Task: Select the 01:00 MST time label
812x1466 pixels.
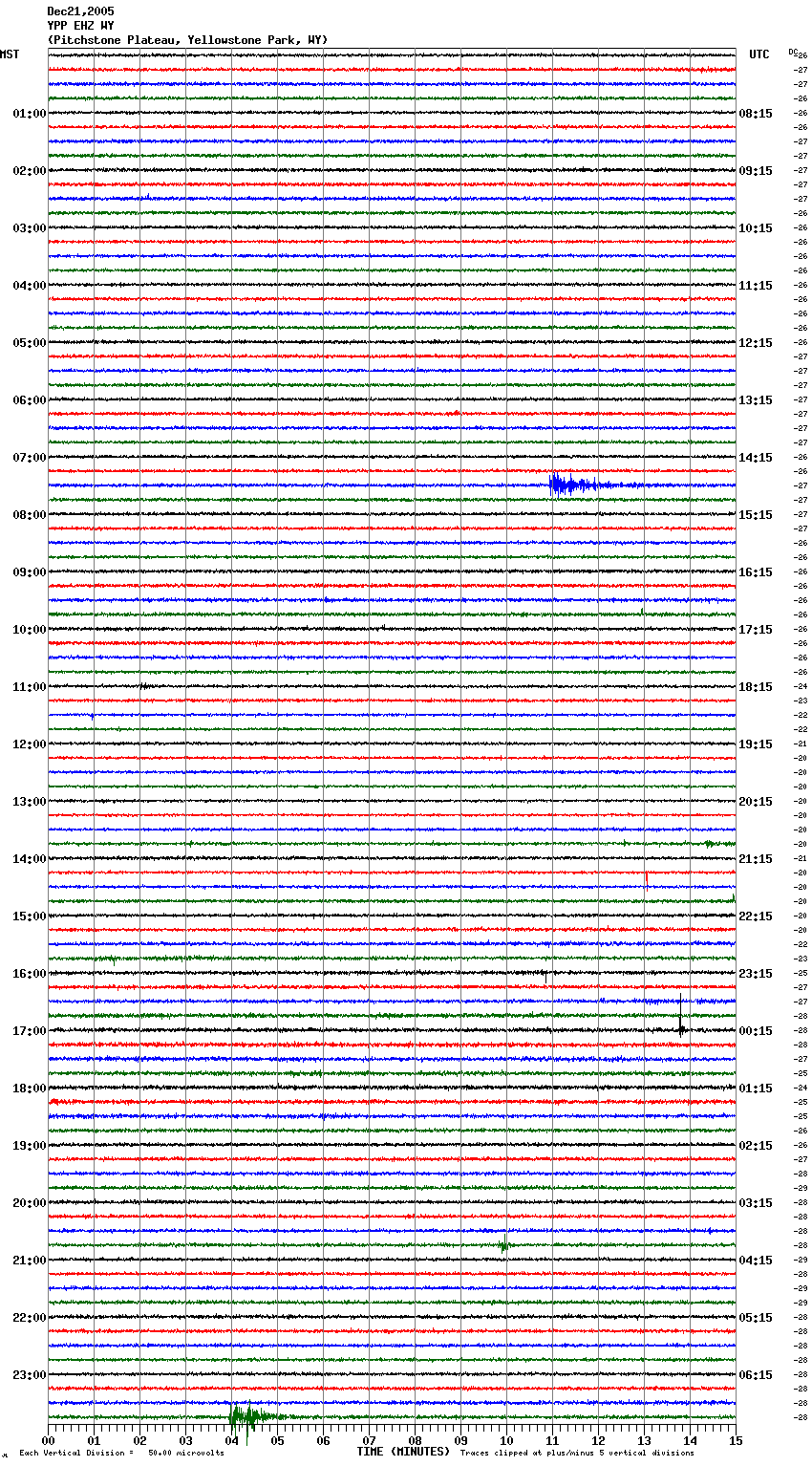Action: coord(29,114)
